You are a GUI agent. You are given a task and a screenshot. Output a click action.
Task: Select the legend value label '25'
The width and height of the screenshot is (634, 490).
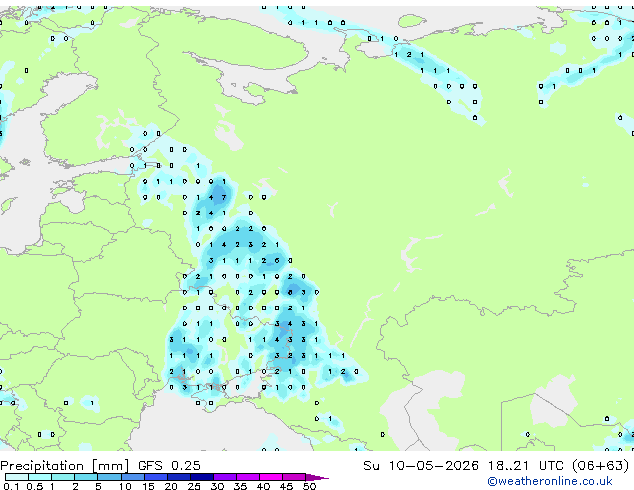click(x=194, y=486)
